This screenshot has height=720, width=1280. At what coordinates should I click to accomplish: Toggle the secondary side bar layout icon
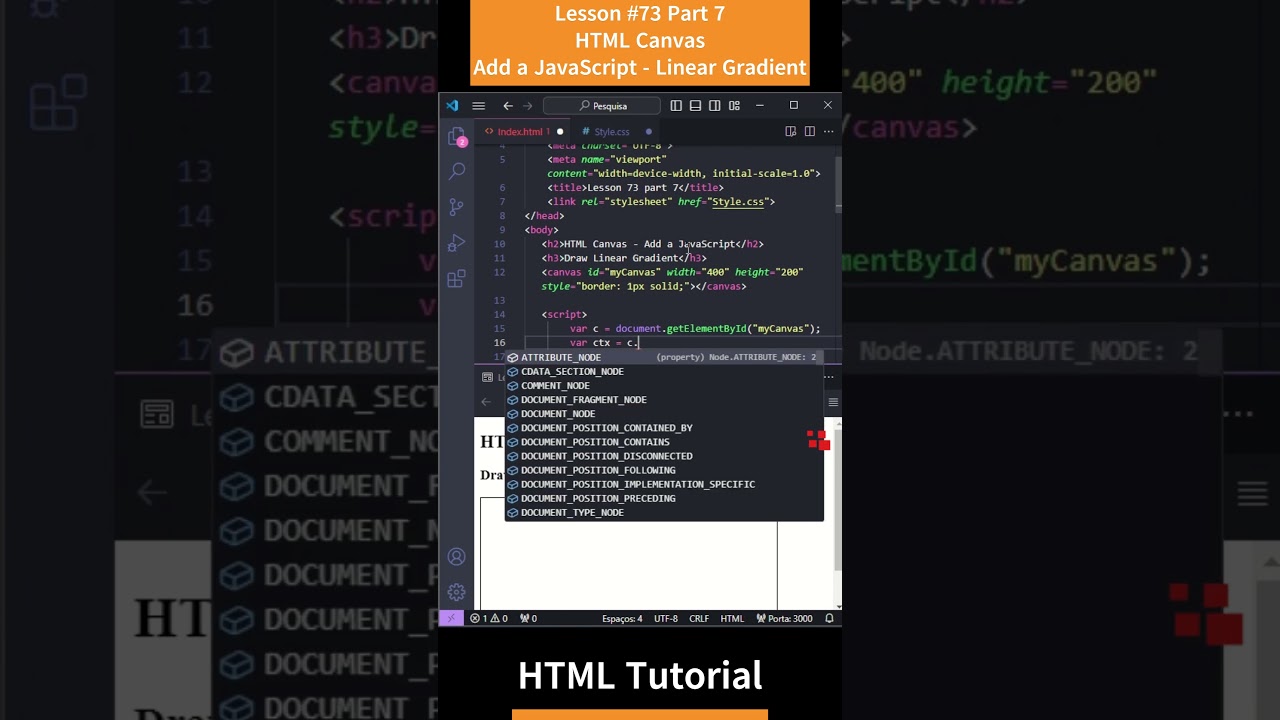(x=714, y=105)
